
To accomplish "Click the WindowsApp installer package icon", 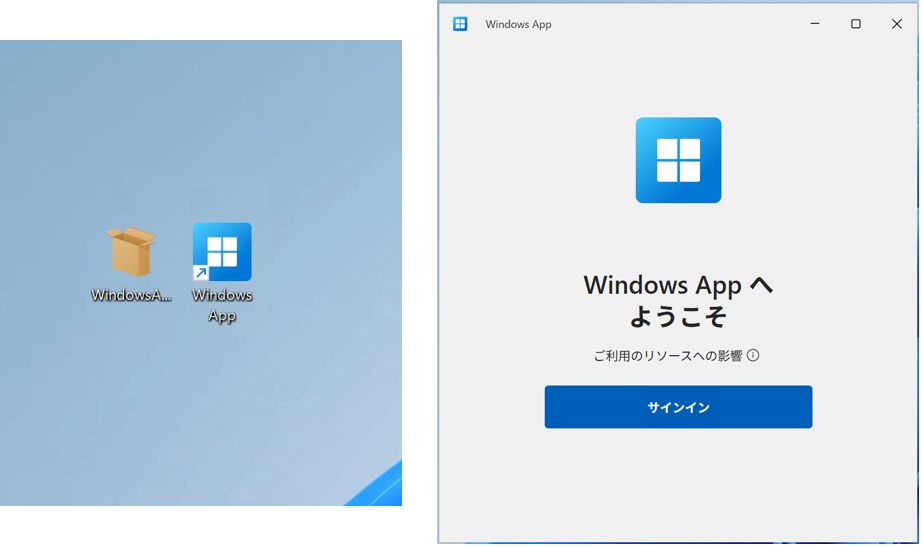I will [132, 251].
